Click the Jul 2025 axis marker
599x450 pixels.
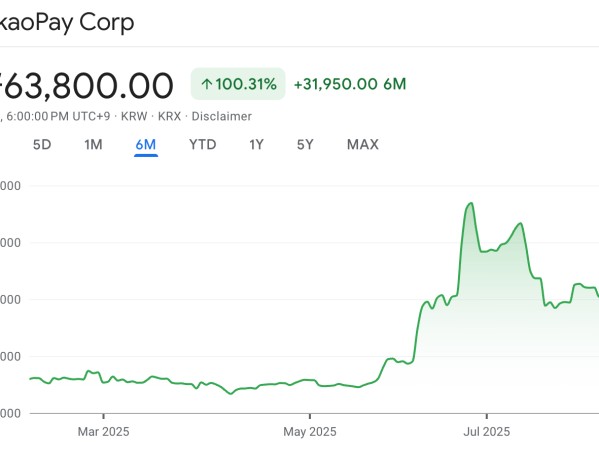487,432
